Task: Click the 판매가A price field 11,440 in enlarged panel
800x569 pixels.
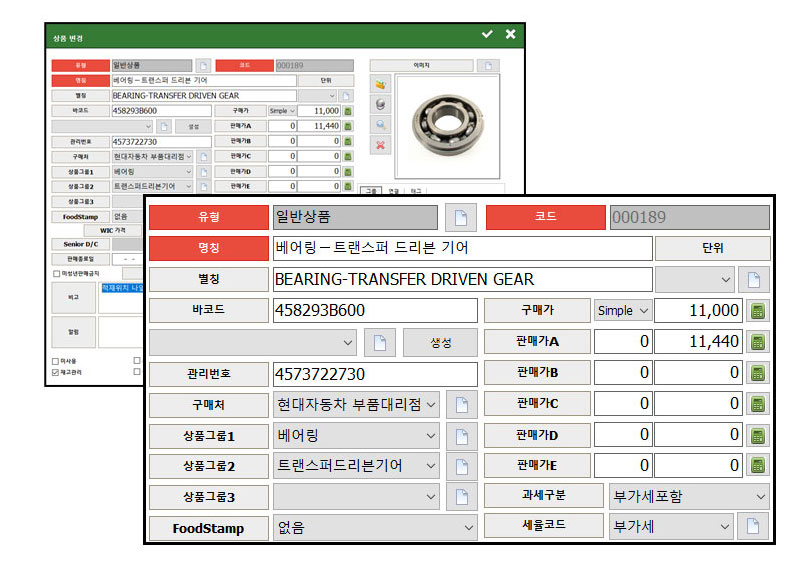Action: pos(698,341)
